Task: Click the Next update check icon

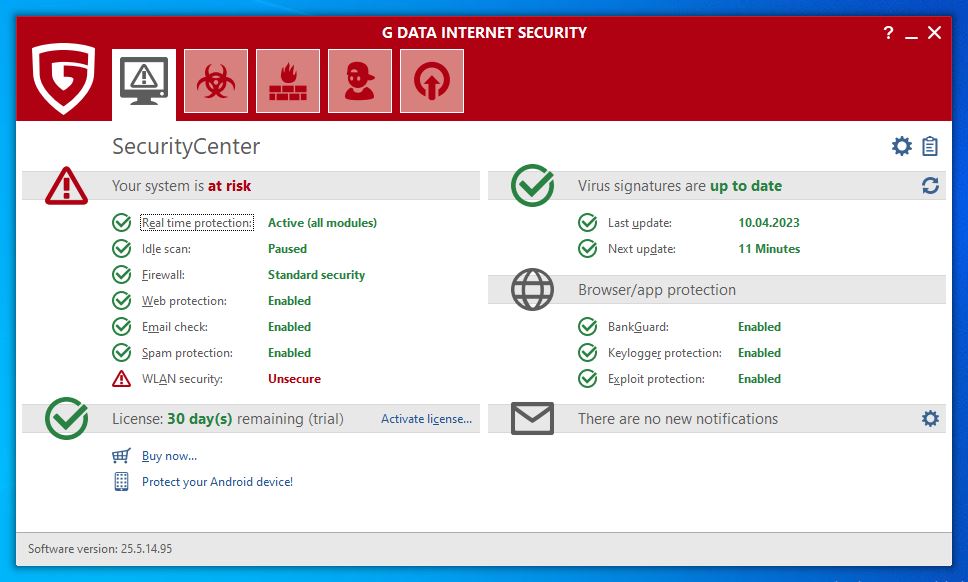Action: click(587, 248)
